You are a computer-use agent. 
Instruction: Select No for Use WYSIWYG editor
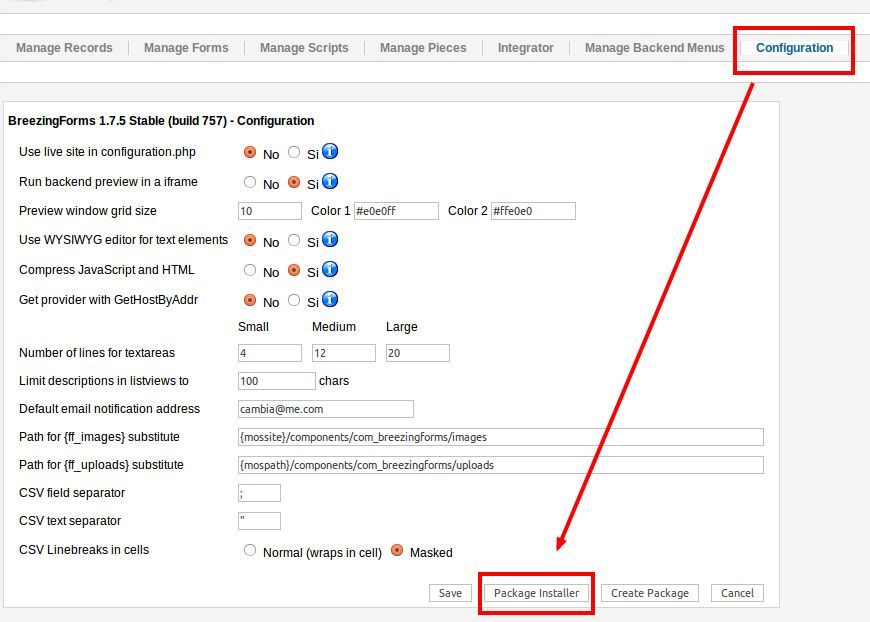coord(250,240)
